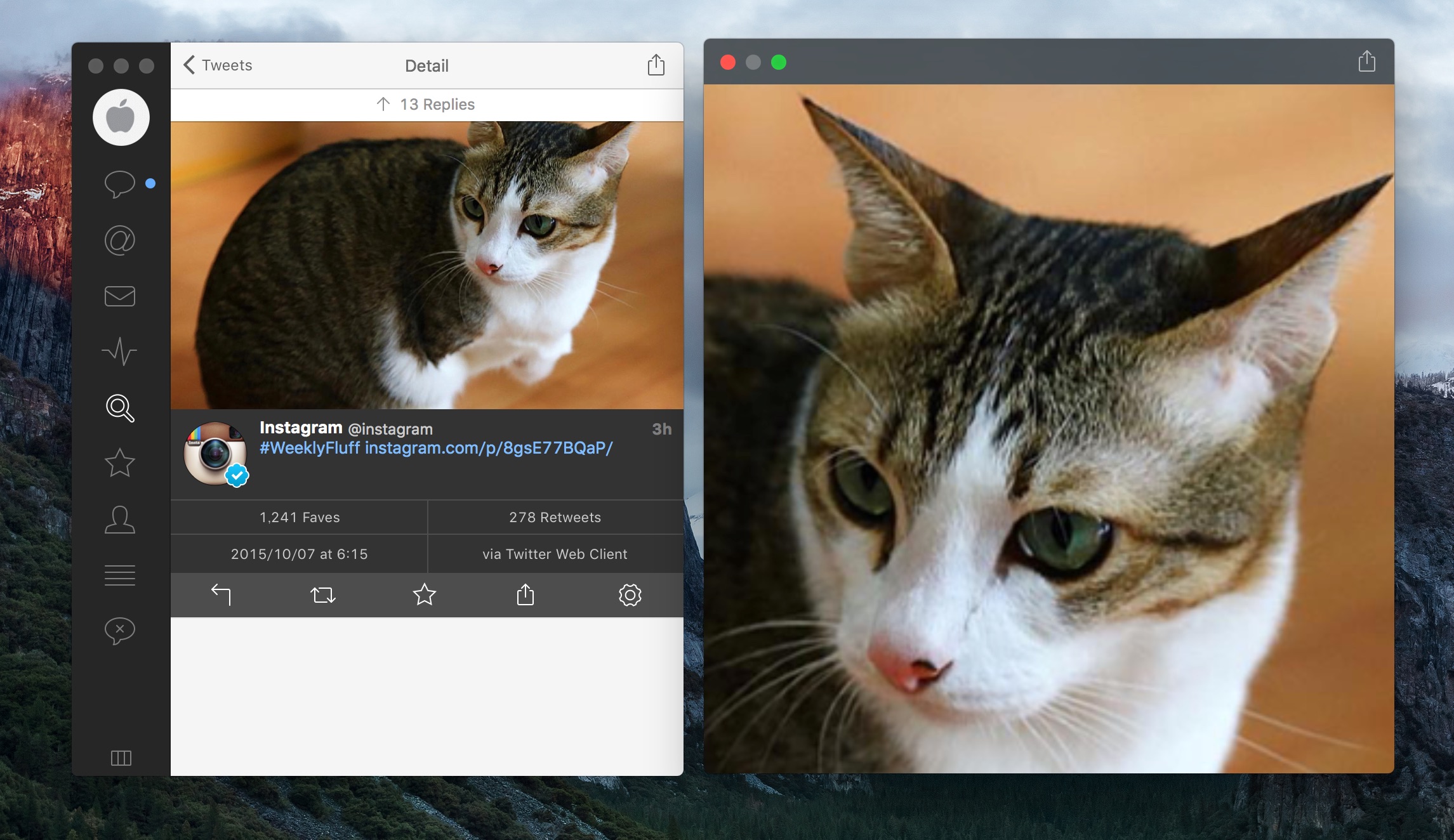This screenshot has width=1454, height=840.
Task: Open the #WeeklyFluff hashtag link
Action: (310, 449)
